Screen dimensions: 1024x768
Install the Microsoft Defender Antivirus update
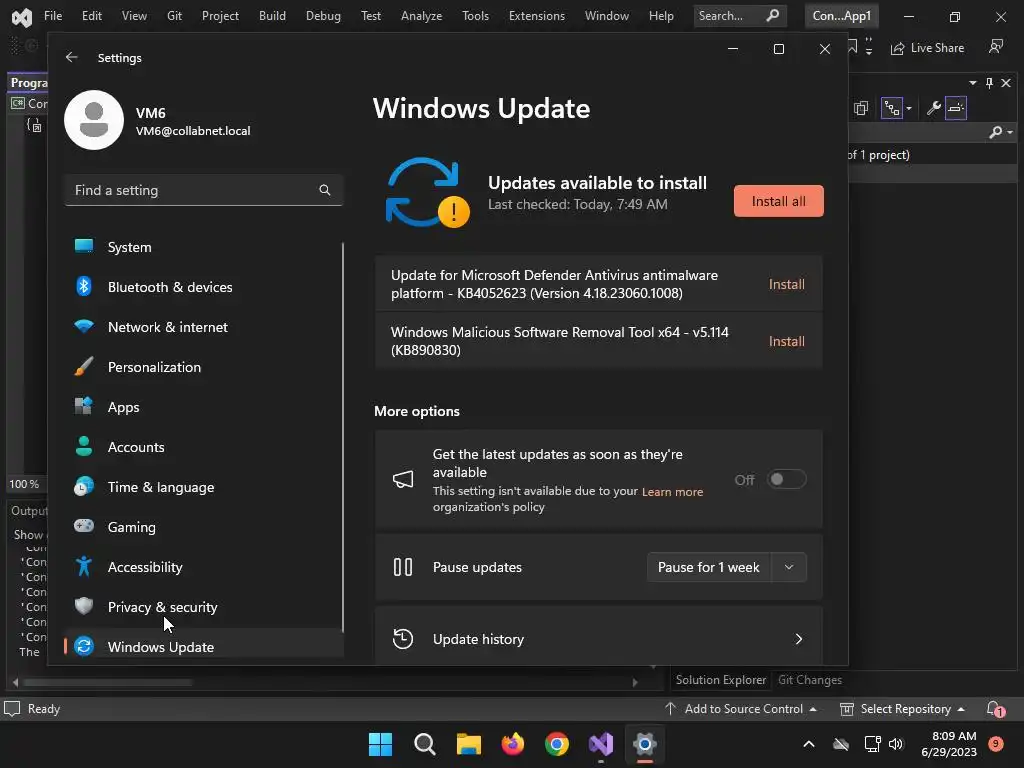[x=786, y=284]
